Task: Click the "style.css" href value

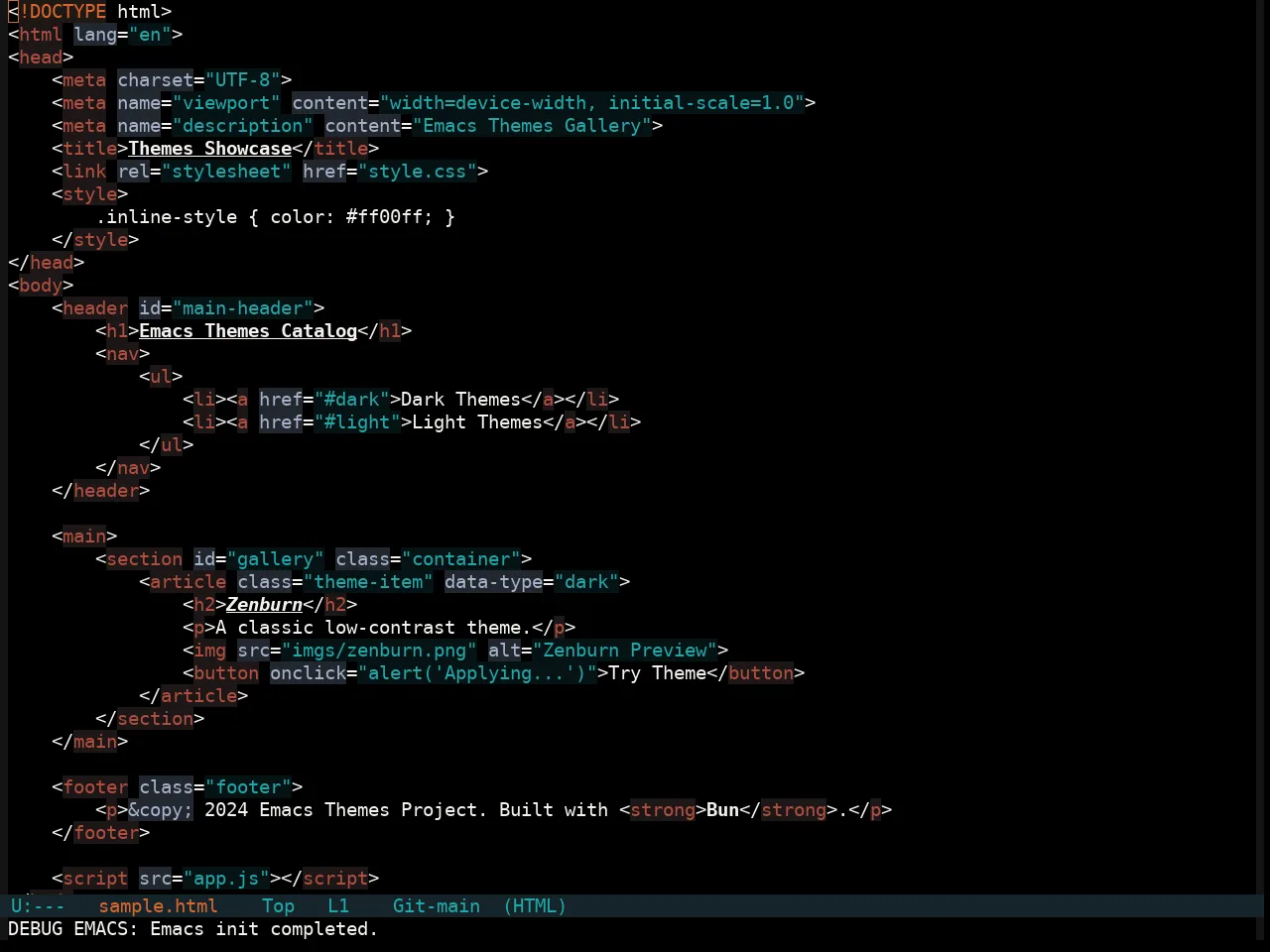Action: [418, 172]
